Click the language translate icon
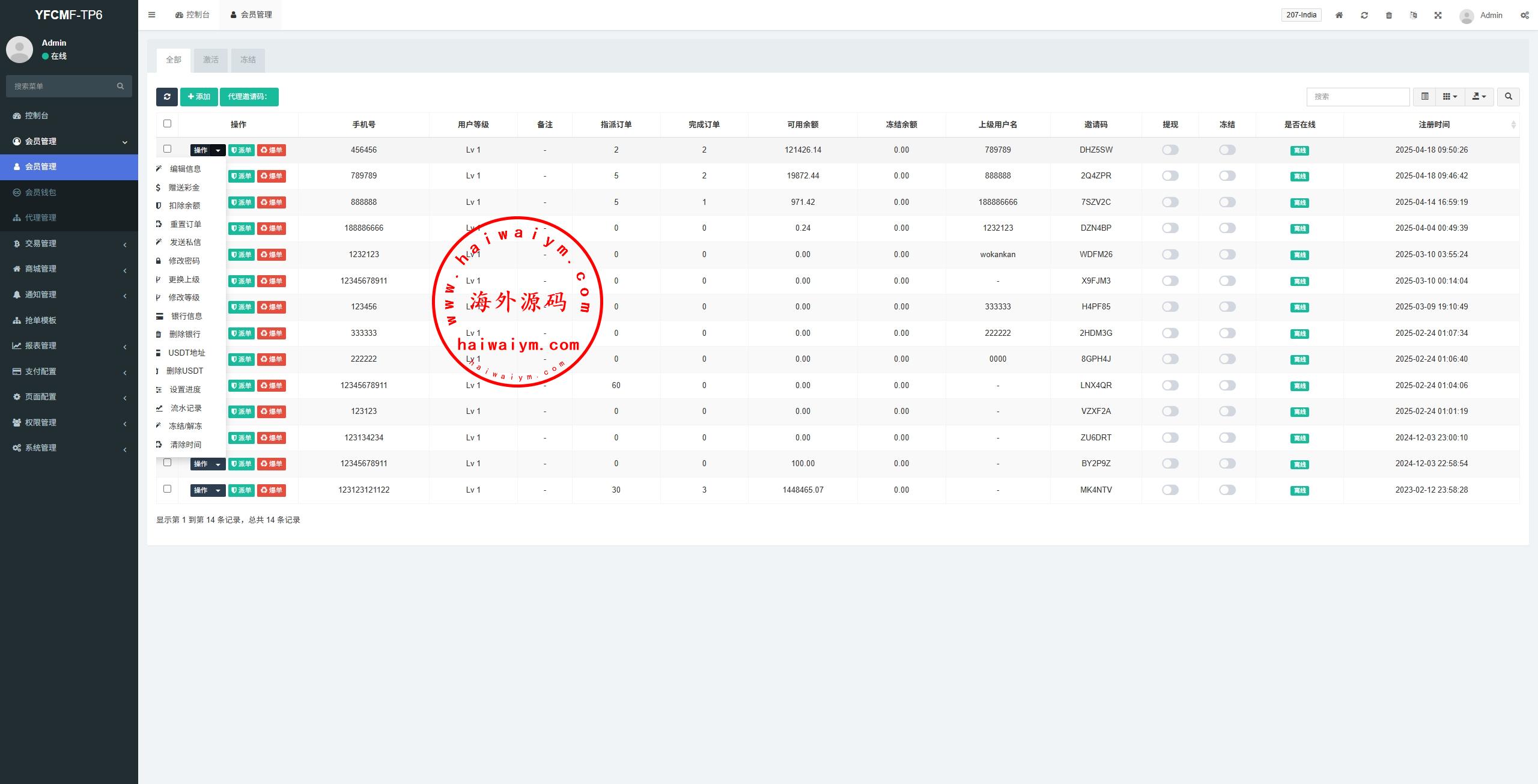Image resolution: width=1538 pixels, height=784 pixels. coord(1413,15)
